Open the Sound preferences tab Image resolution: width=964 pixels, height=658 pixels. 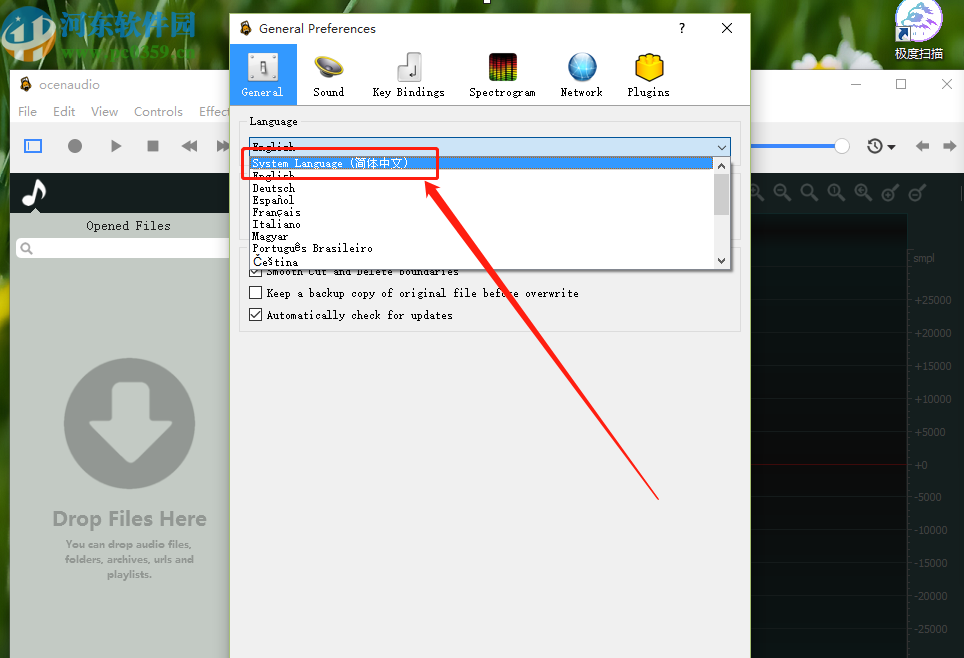pyautogui.click(x=328, y=75)
